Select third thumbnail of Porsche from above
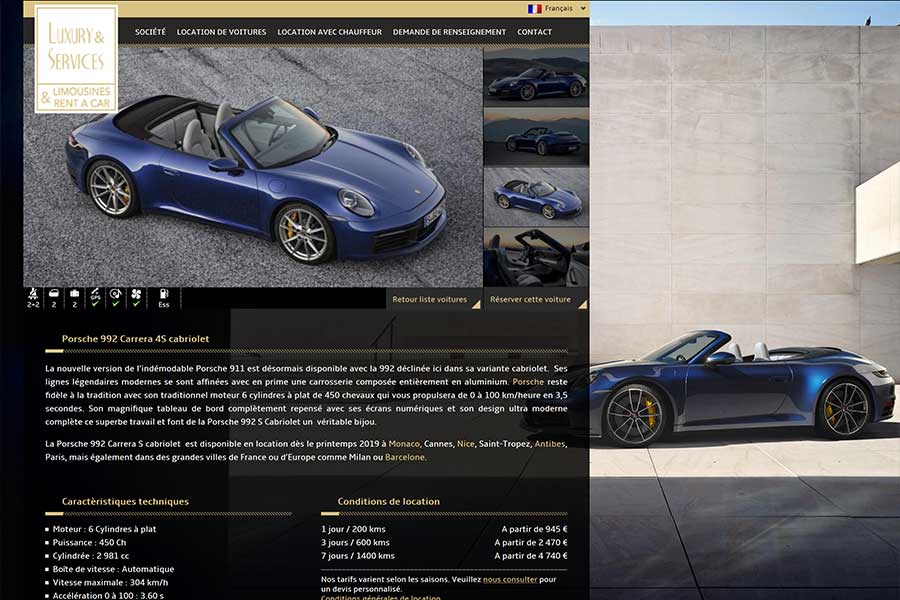The height and width of the screenshot is (600, 900). coord(536,197)
